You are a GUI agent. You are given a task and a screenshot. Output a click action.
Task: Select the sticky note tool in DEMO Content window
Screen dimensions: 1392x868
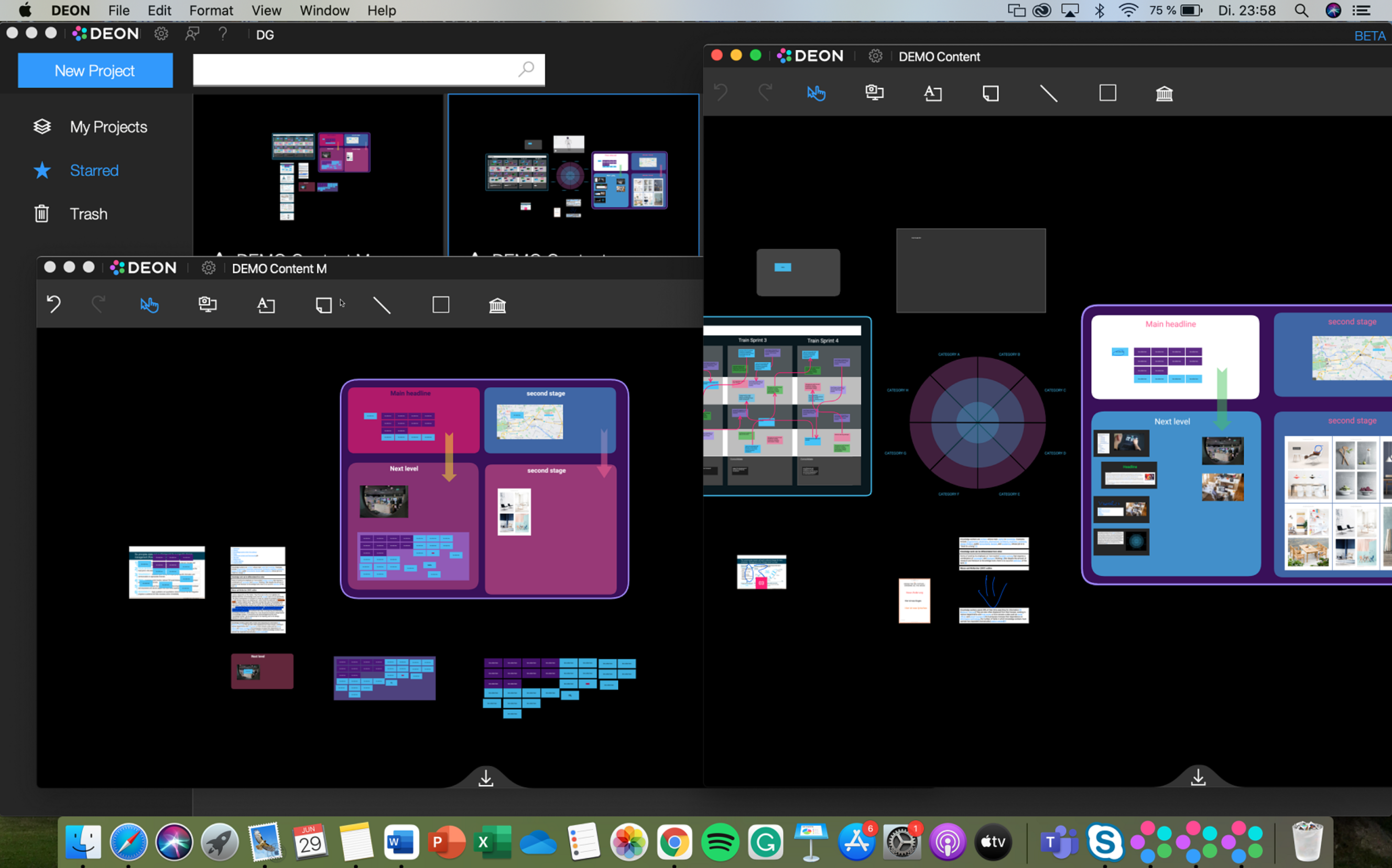pyautogui.click(x=991, y=93)
